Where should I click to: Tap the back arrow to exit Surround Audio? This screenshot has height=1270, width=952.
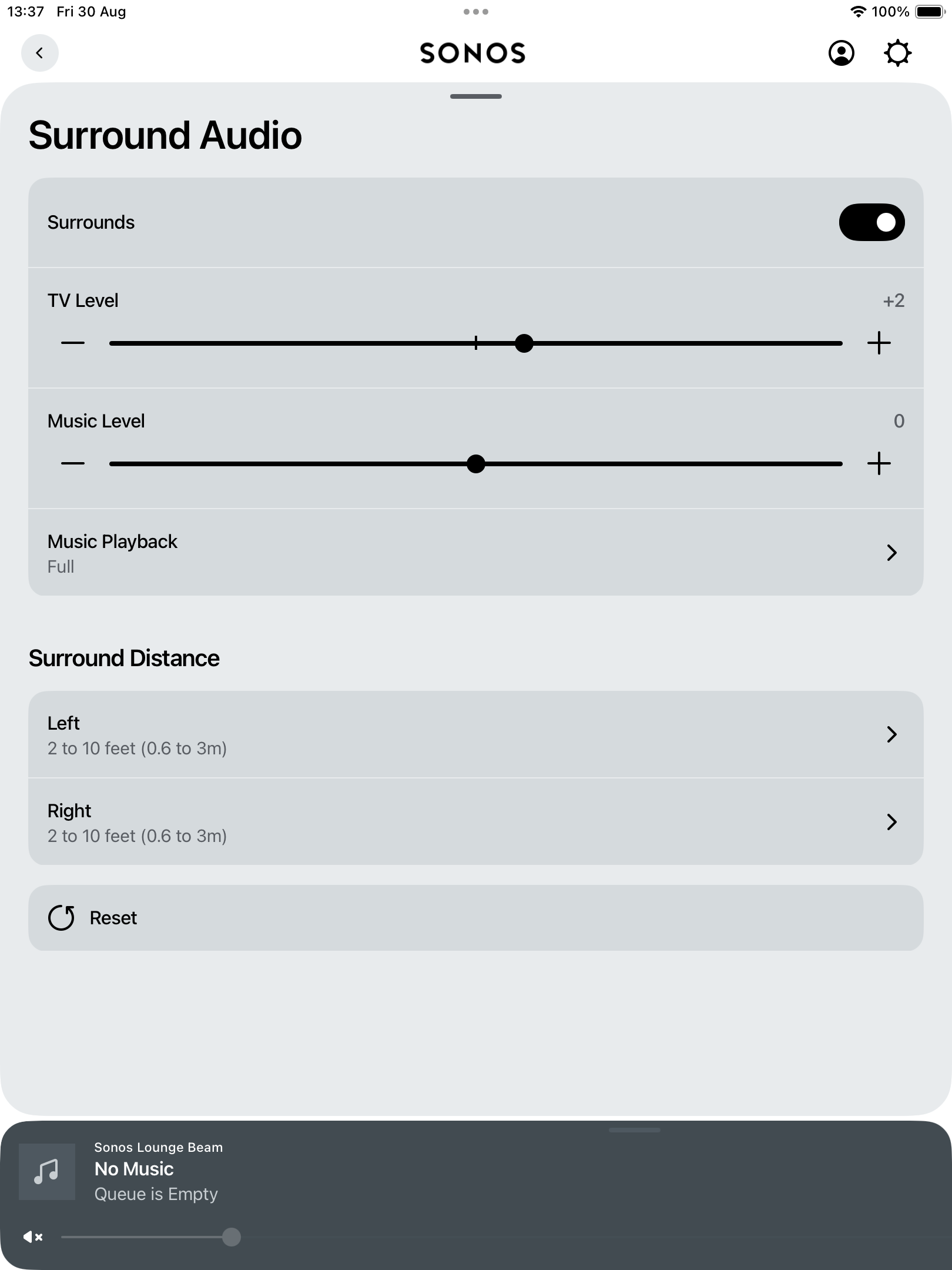coord(39,53)
